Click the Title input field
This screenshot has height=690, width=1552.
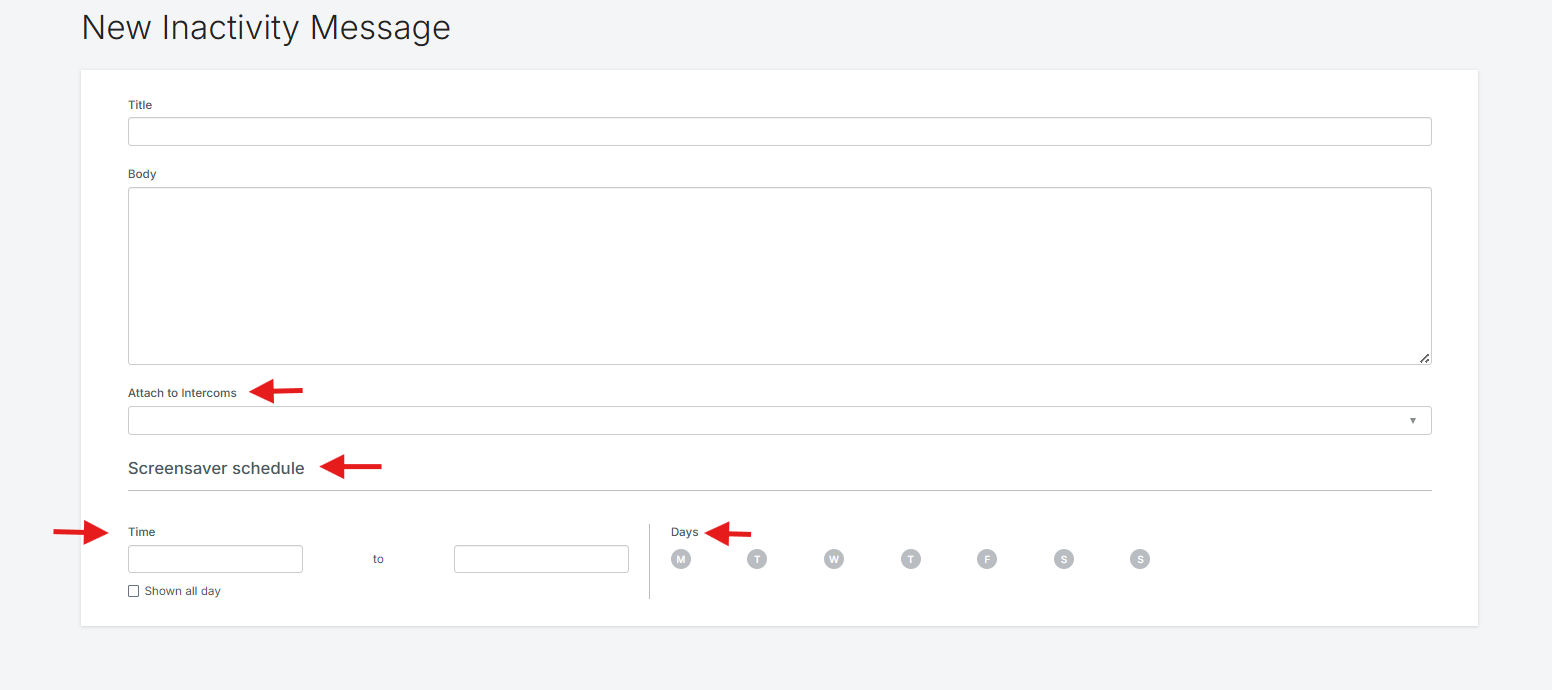coord(779,132)
